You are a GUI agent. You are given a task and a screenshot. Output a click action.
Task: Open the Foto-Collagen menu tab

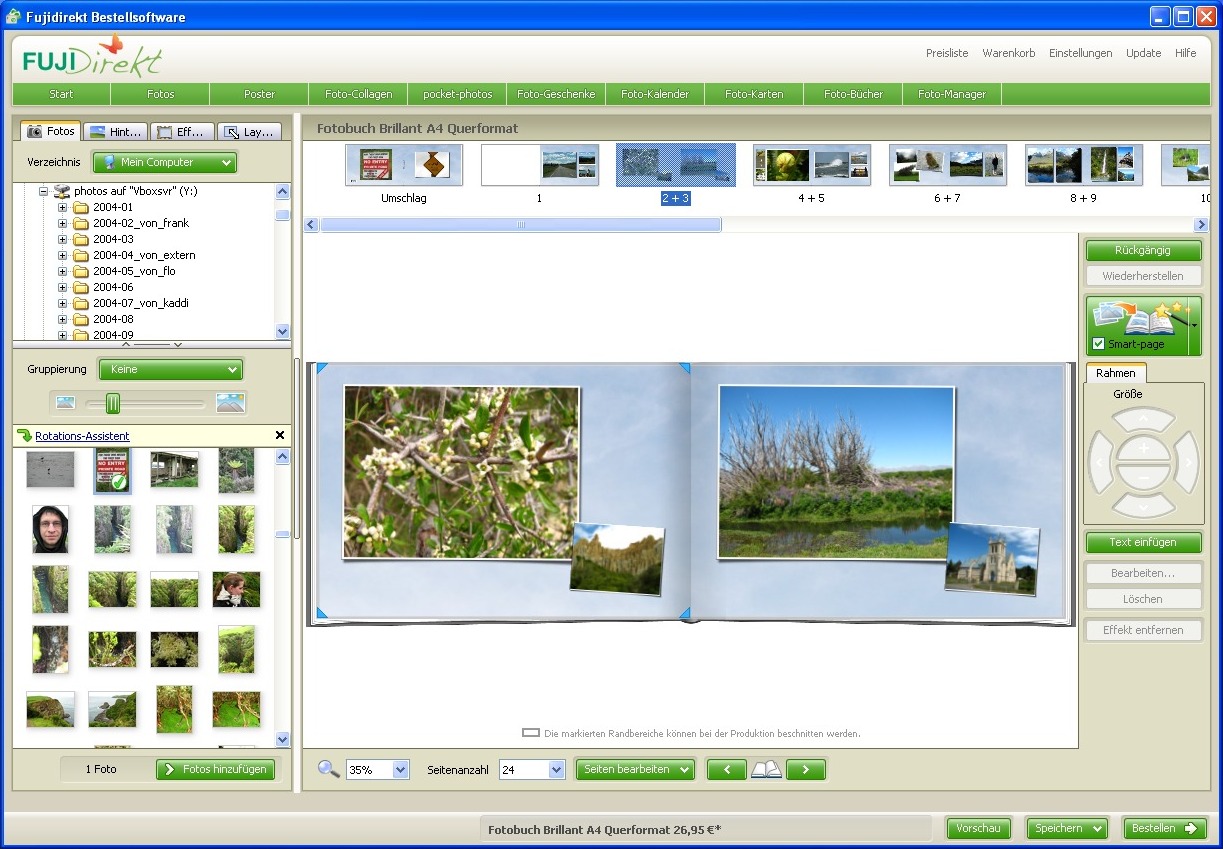[x=358, y=94]
